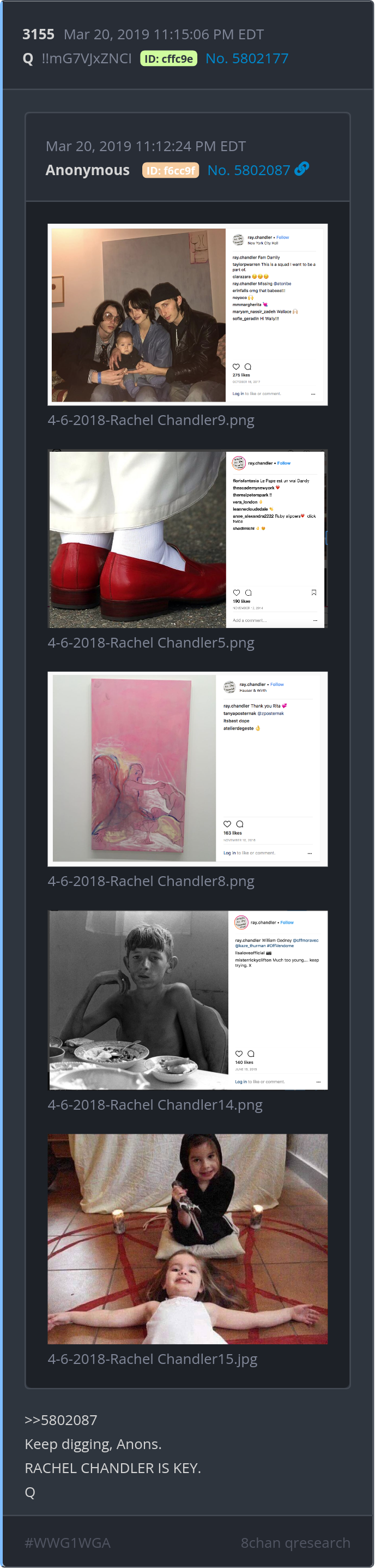The image size is (375, 1568).
Task: Open the family group photo thumbnail
Action: [187, 314]
